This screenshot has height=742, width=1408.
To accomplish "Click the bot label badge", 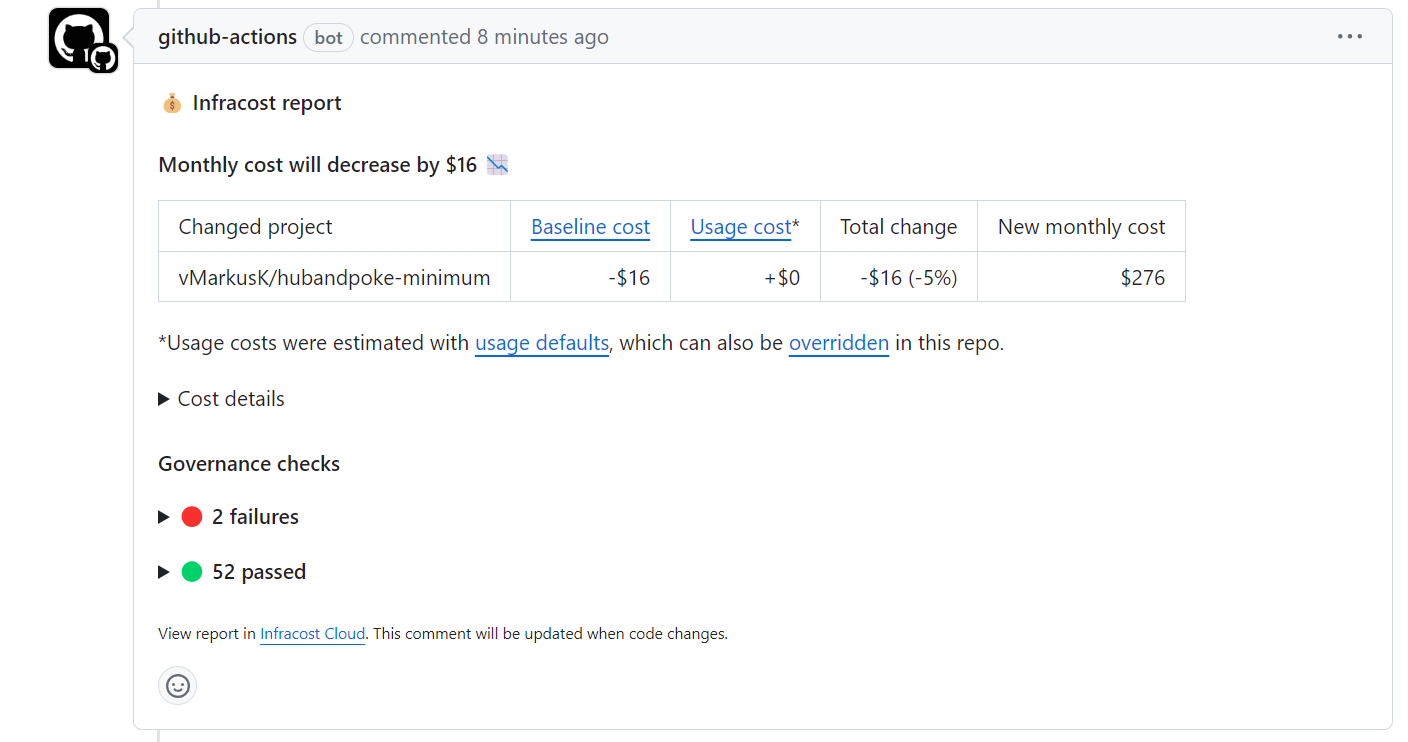I will (328, 38).
